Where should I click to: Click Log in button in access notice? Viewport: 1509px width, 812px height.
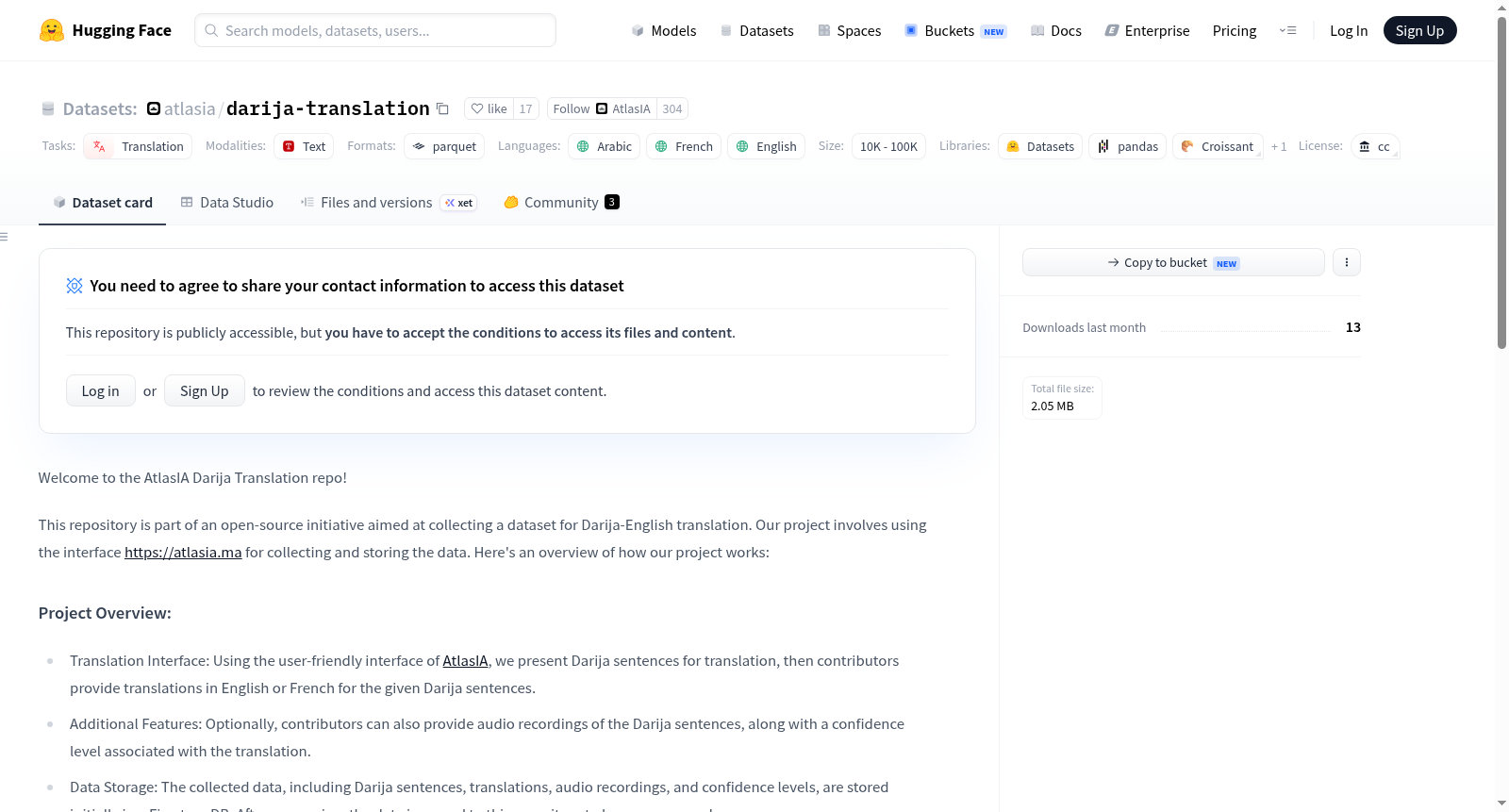pos(101,390)
